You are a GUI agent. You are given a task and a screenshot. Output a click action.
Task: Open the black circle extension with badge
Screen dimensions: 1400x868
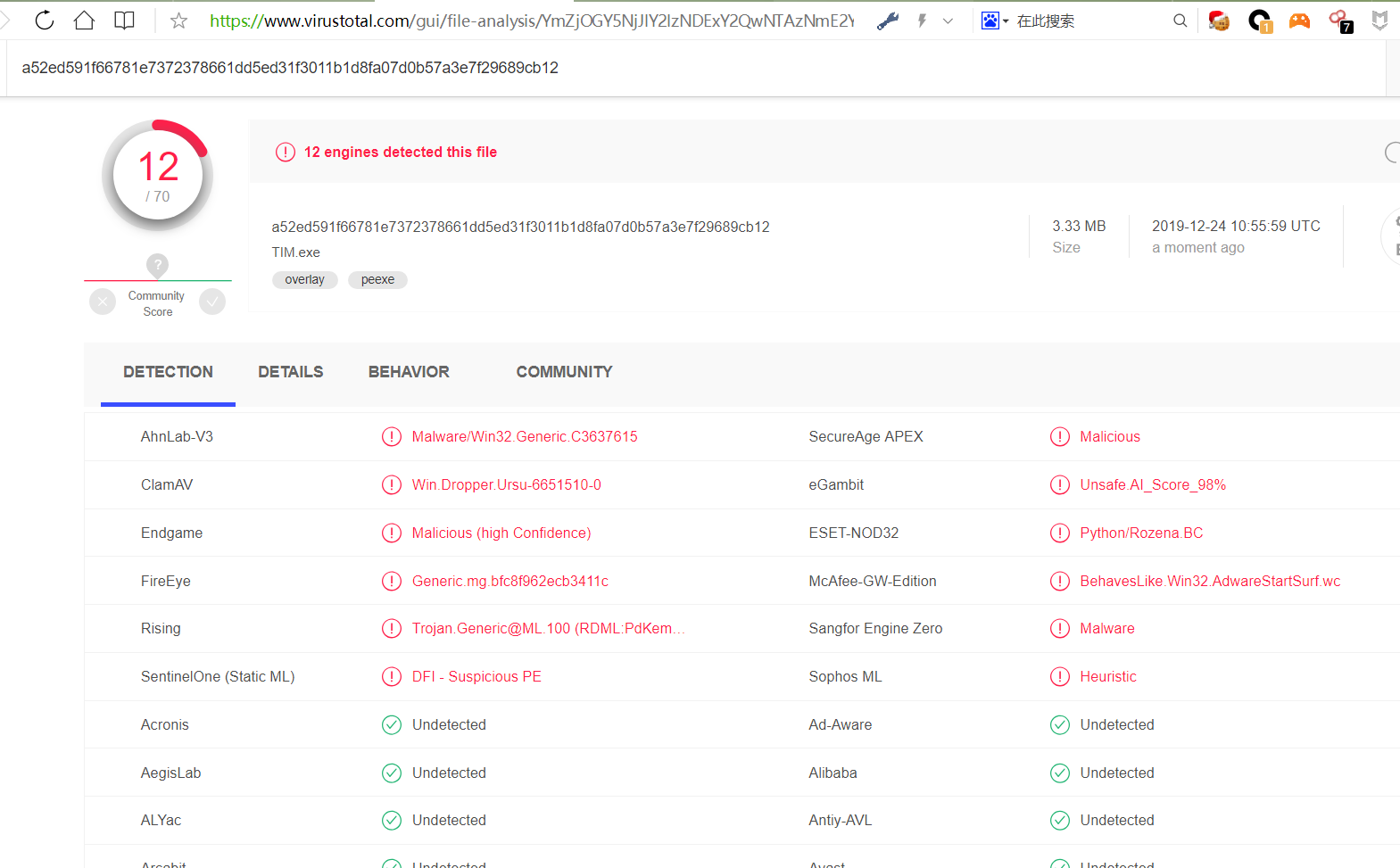coord(1260,21)
